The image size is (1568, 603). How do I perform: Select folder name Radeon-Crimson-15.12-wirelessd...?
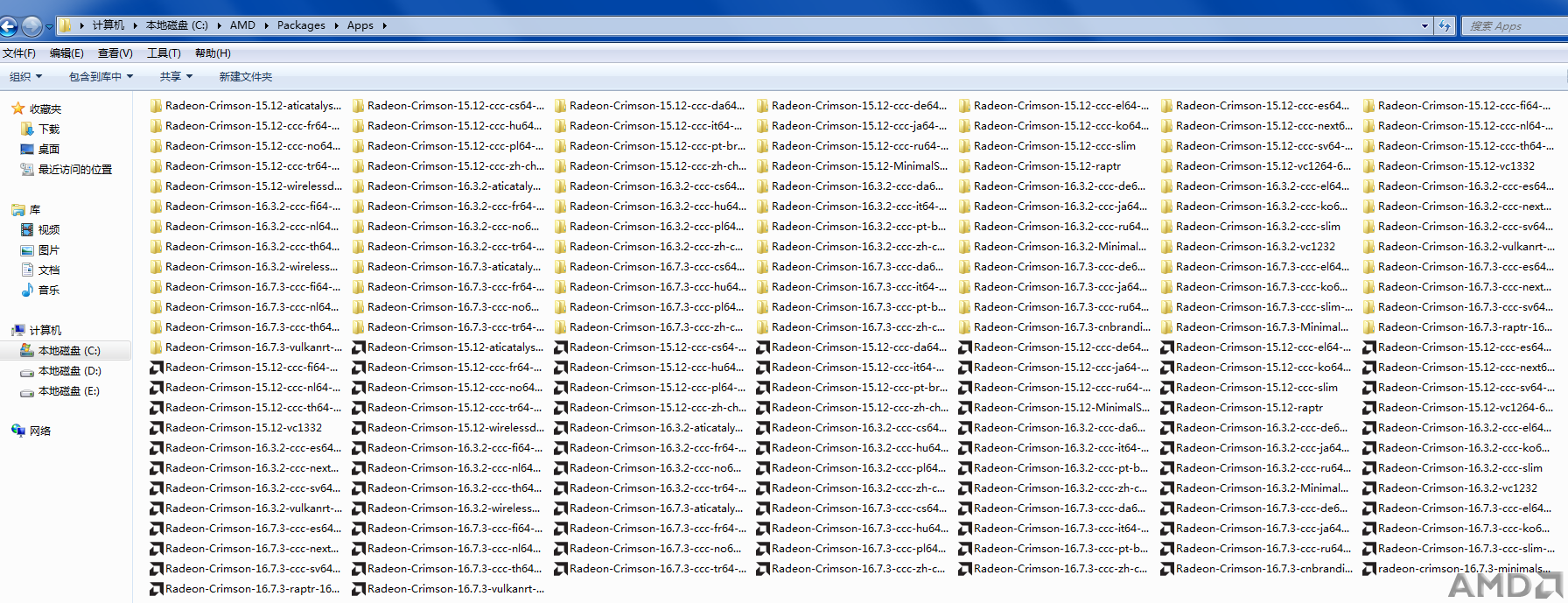coord(254,186)
